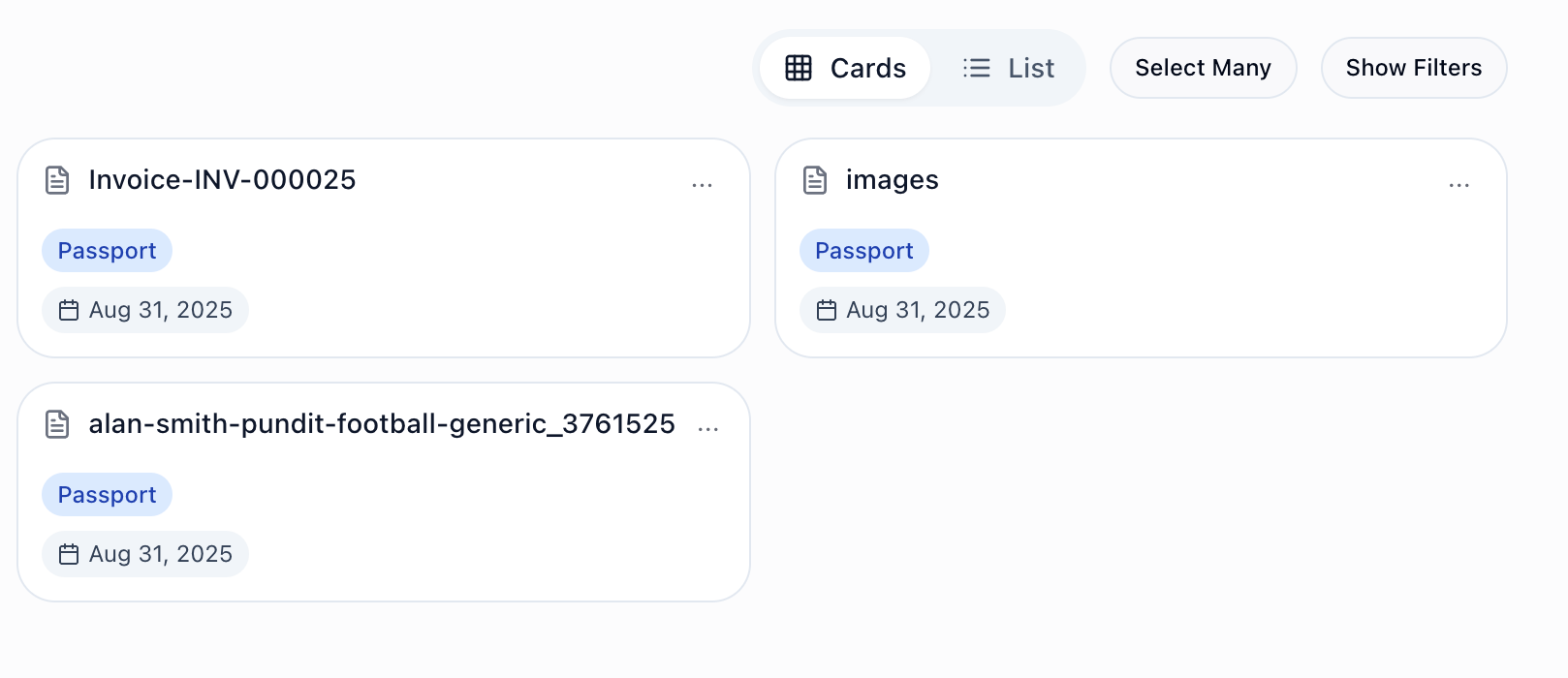This screenshot has width=1568, height=678.
Task: Click the Passport tag on Invoice-INV-000025 card
Action: [107, 251]
